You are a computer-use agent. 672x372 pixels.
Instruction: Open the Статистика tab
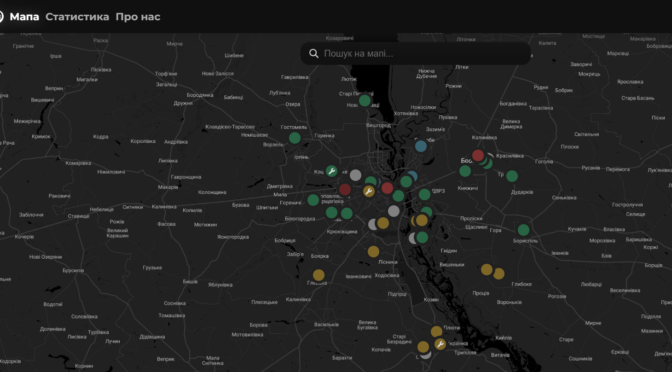[x=77, y=17]
